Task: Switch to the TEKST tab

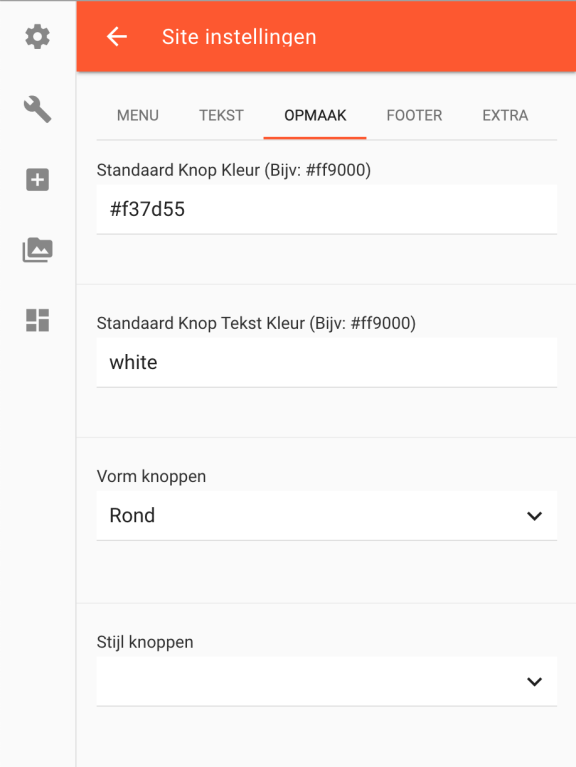Action: [x=221, y=115]
